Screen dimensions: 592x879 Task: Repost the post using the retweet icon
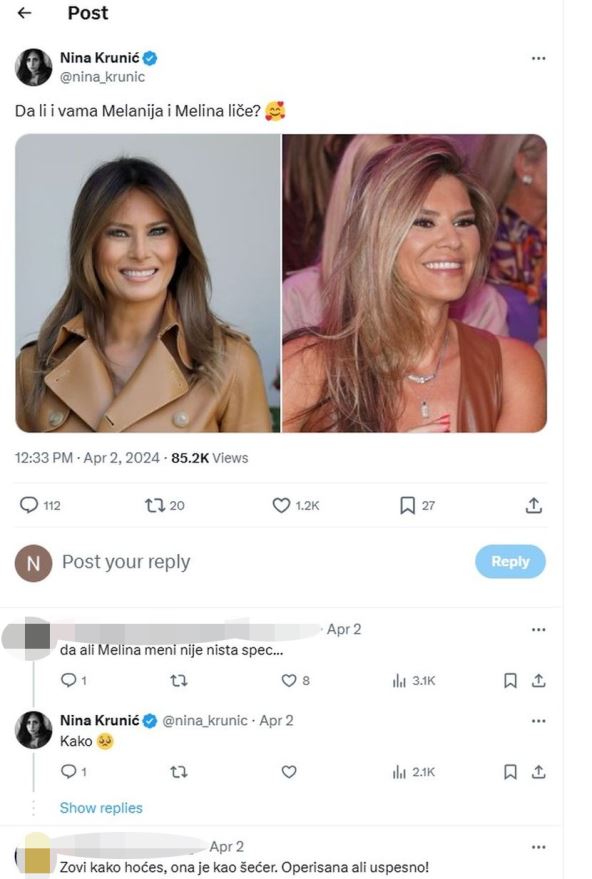157,506
